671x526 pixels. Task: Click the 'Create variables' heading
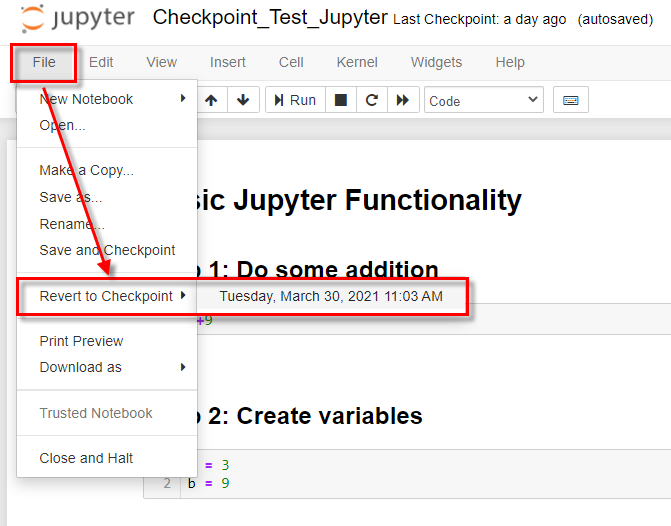pos(330,416)
